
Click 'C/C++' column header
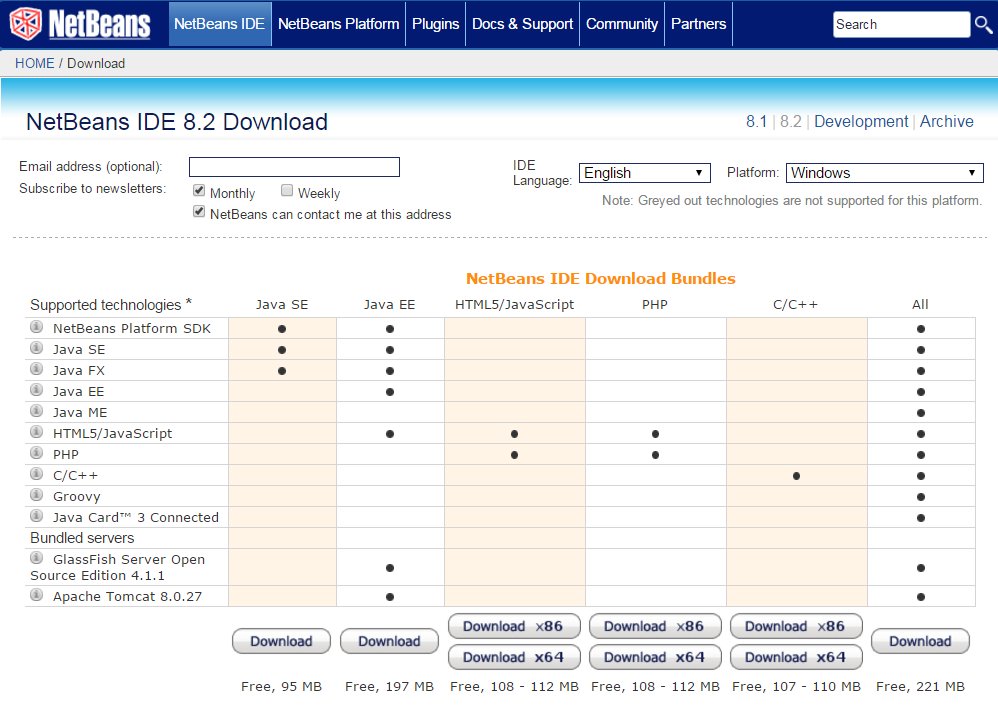(x=796, y=304)
